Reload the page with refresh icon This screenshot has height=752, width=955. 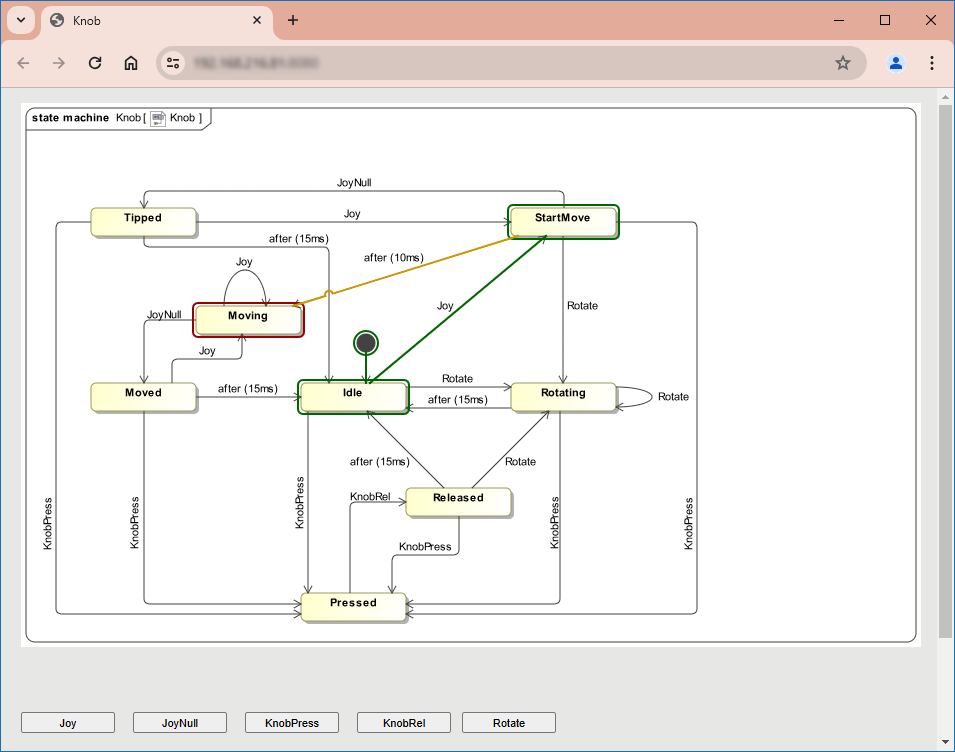(95, 63)
